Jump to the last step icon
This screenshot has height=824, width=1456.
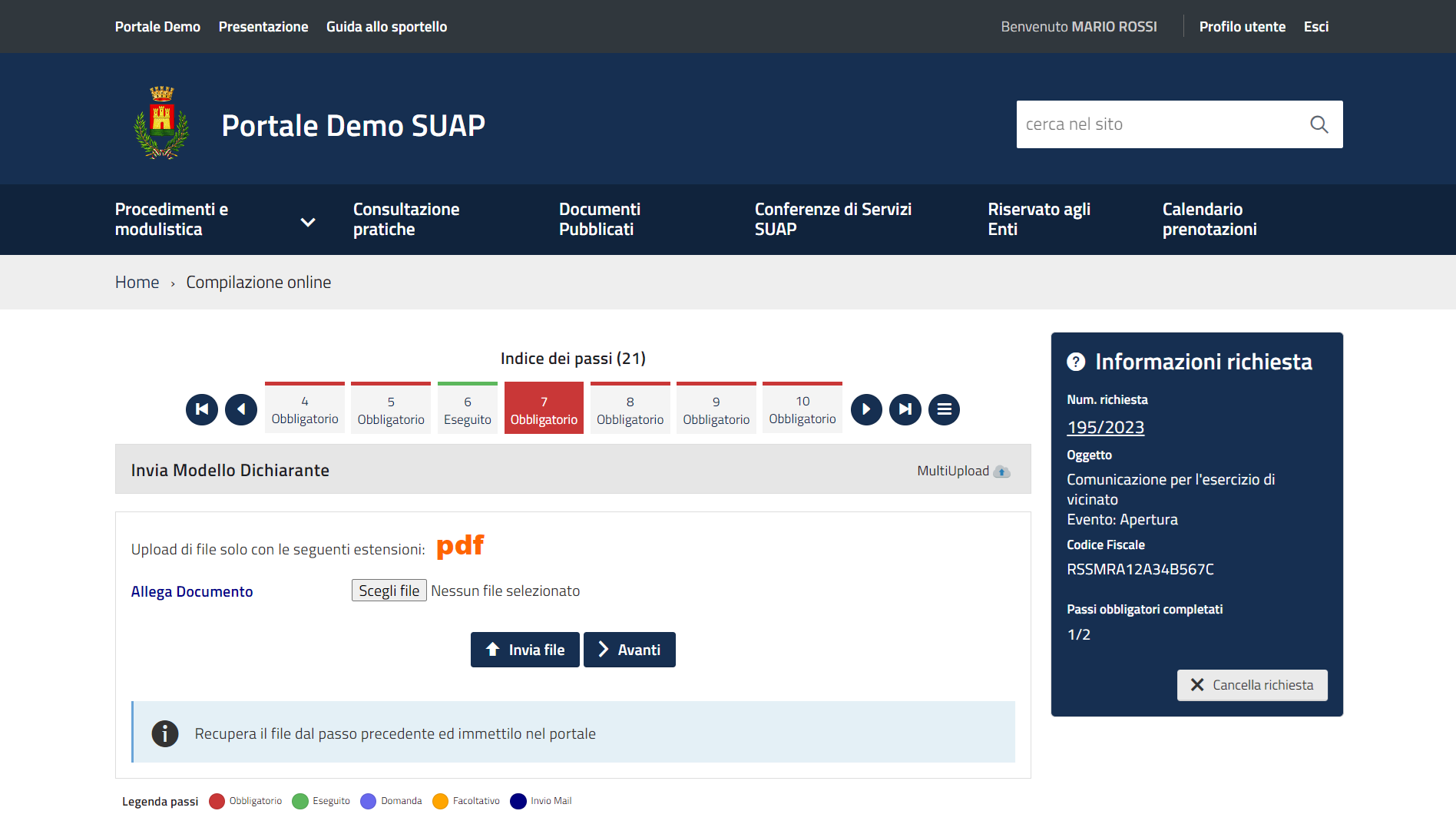(x=905, y=409)
